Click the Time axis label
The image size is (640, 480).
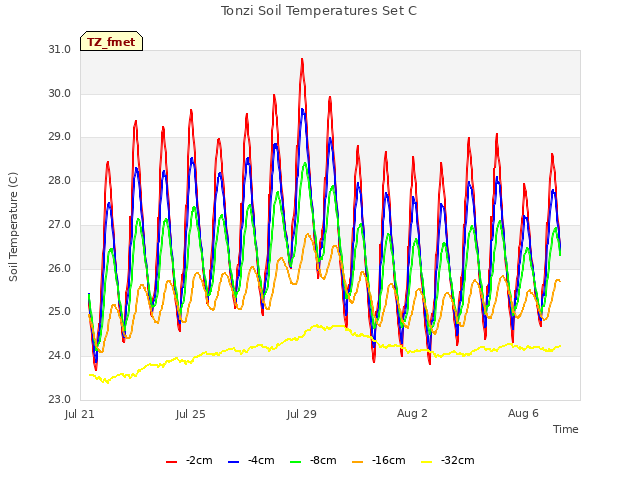pyautogui.click(x=566, y=429)
